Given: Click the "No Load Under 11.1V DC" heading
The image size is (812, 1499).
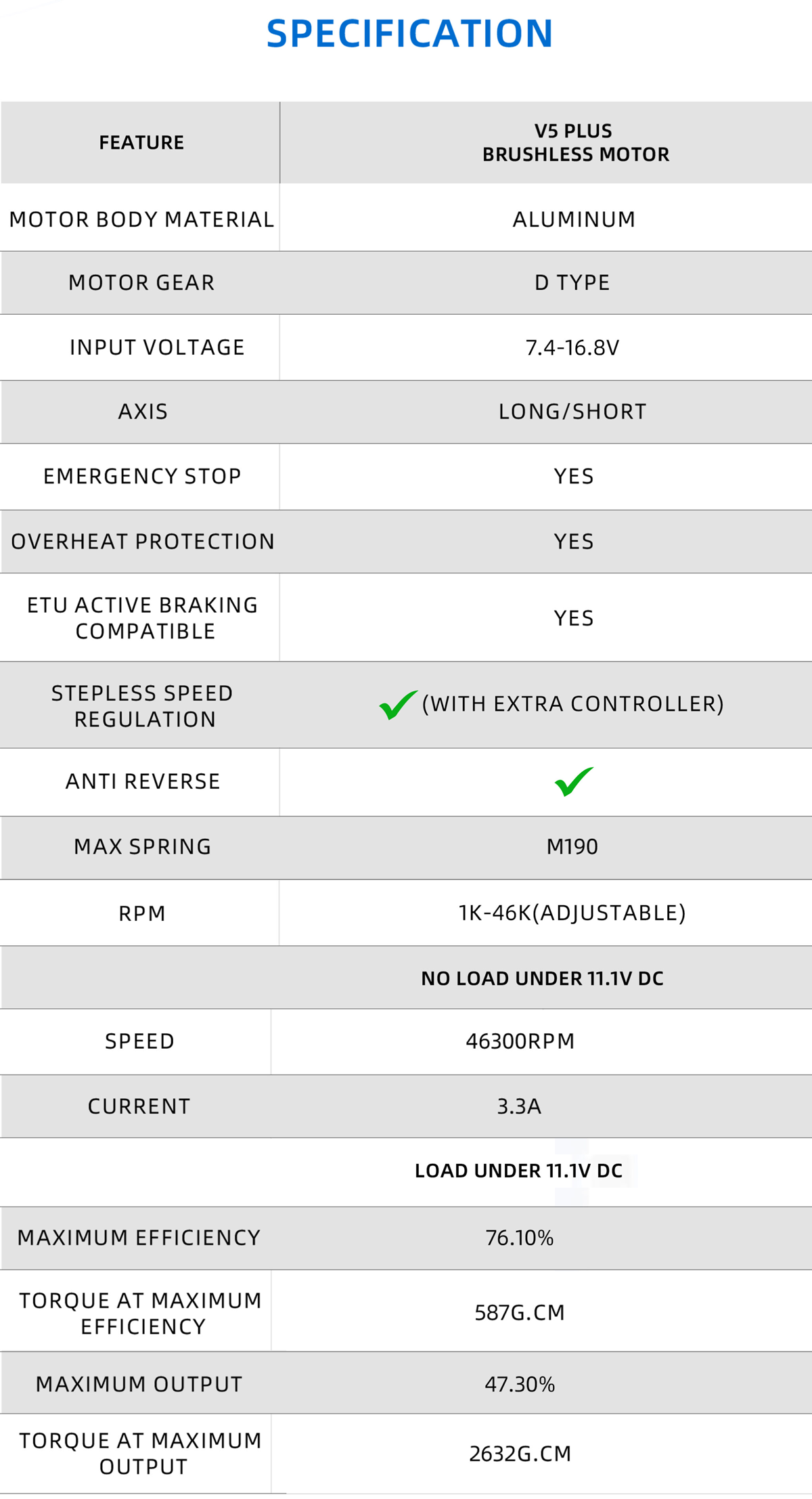Looking at the screenshot, I should click(542, 978).
